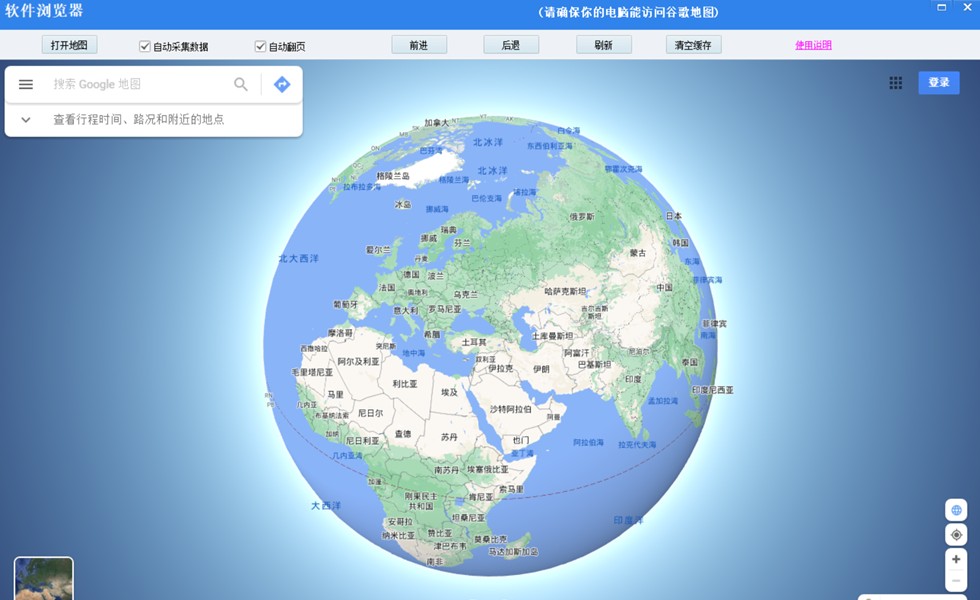This screenshot has height=600, width=980.
Task: Click the 清空缓存 button
Action: tap(693, 45)
